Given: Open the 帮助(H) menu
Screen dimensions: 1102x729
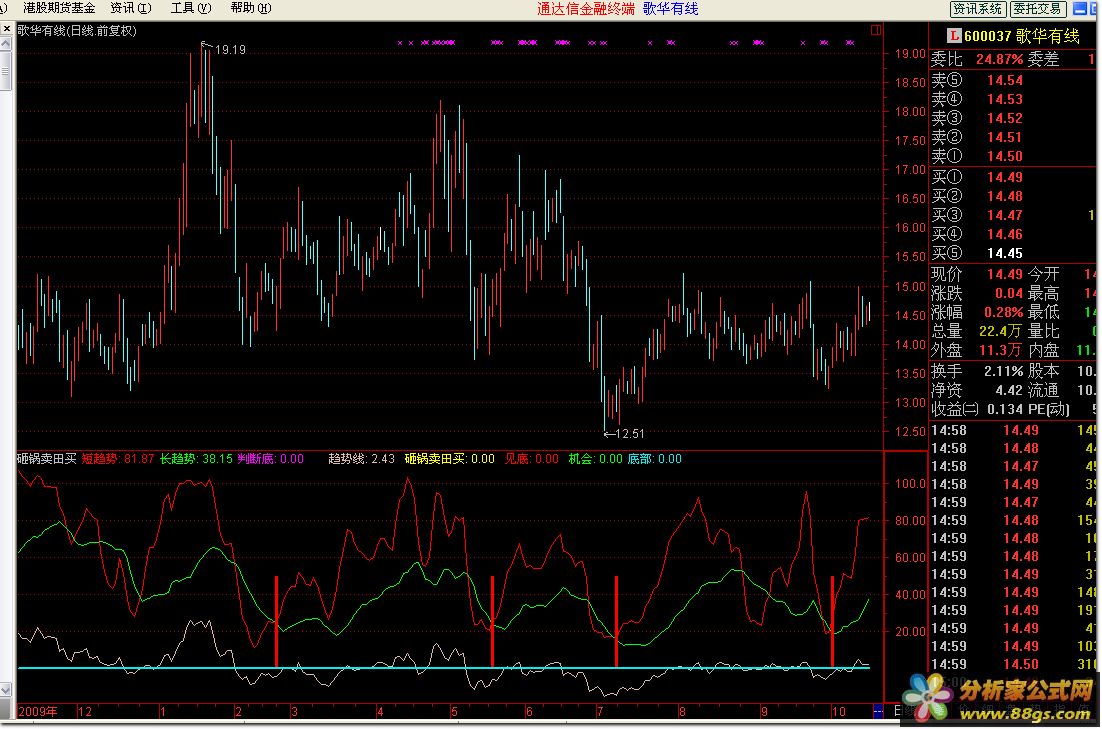Looking at the screenshot, I should pyautogui.click(x=251, y=8).
